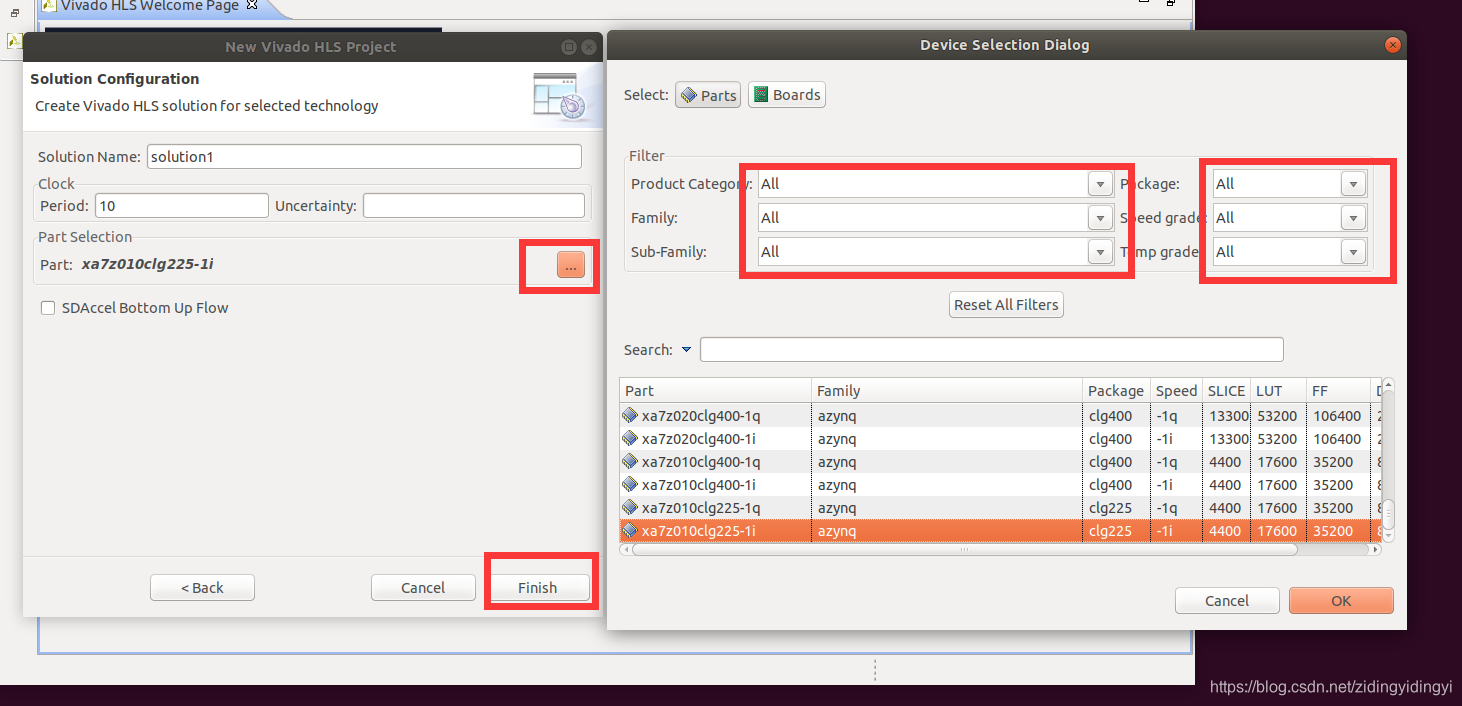Sort by Family column header

pos(947,391)
